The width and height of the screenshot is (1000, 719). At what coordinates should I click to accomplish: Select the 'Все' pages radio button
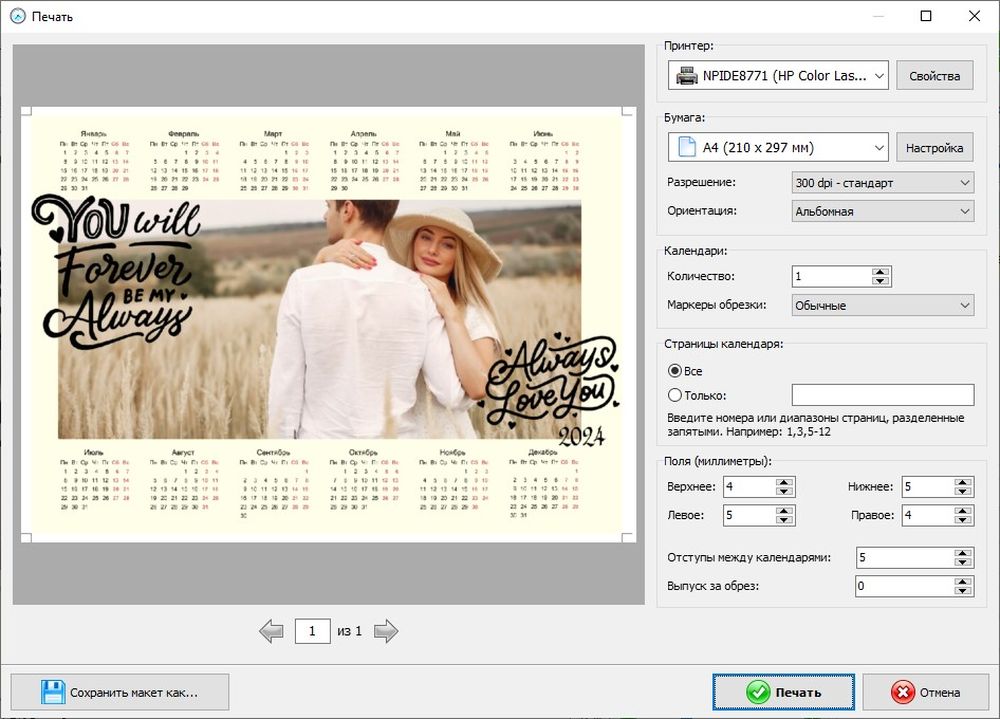(x=675, y=371)
